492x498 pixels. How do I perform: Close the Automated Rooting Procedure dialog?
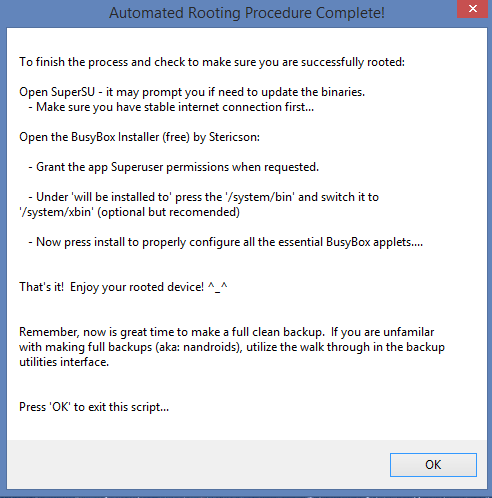pyautogui.click(x=472, y=9)
